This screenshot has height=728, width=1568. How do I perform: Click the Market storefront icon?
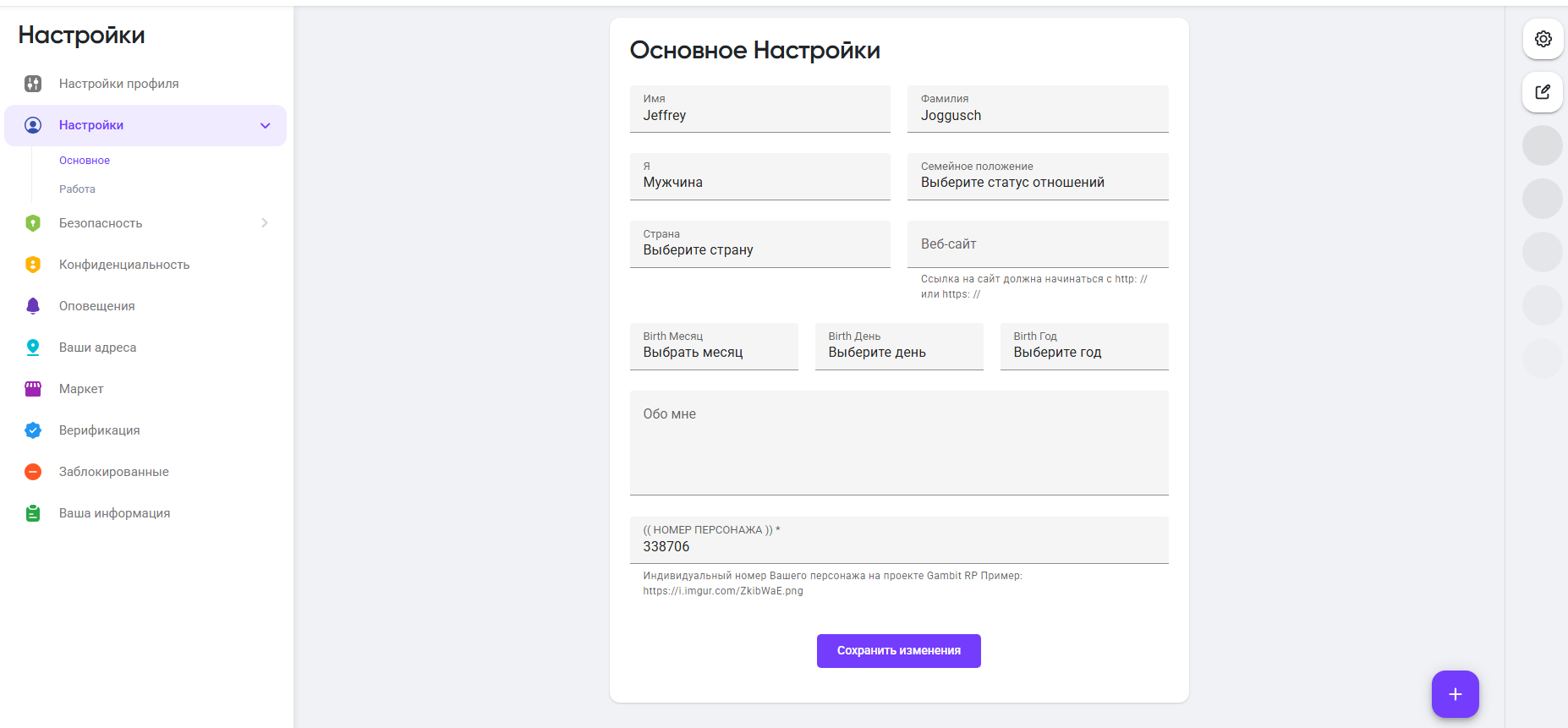click(x=33, y=389)
